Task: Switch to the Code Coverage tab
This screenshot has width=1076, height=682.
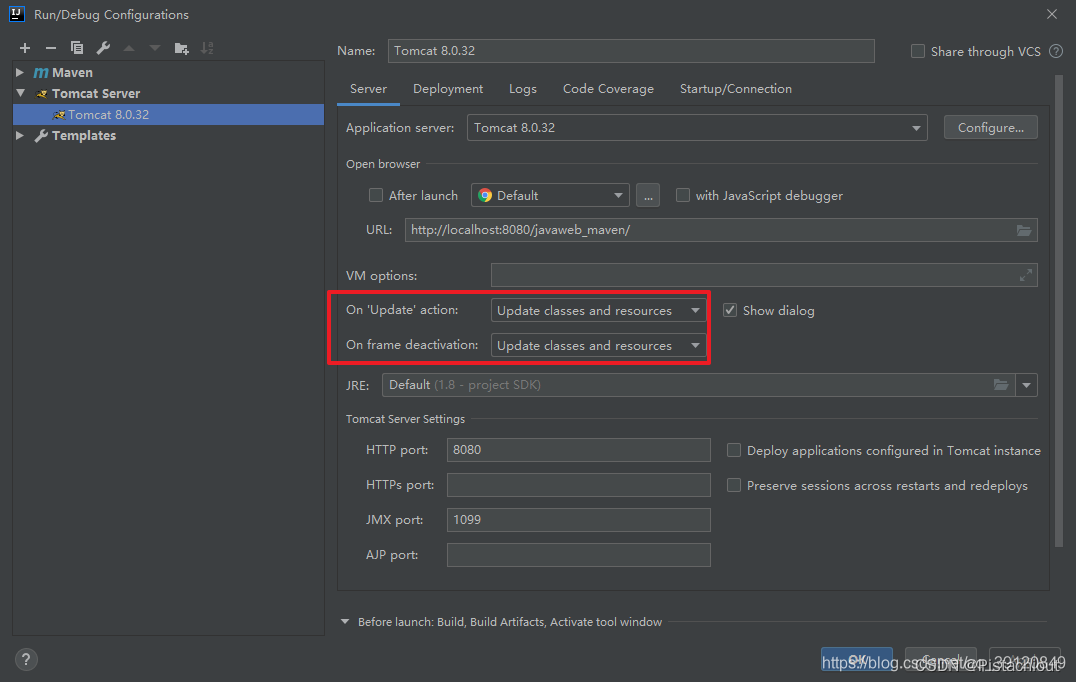Action: (608, 89)
